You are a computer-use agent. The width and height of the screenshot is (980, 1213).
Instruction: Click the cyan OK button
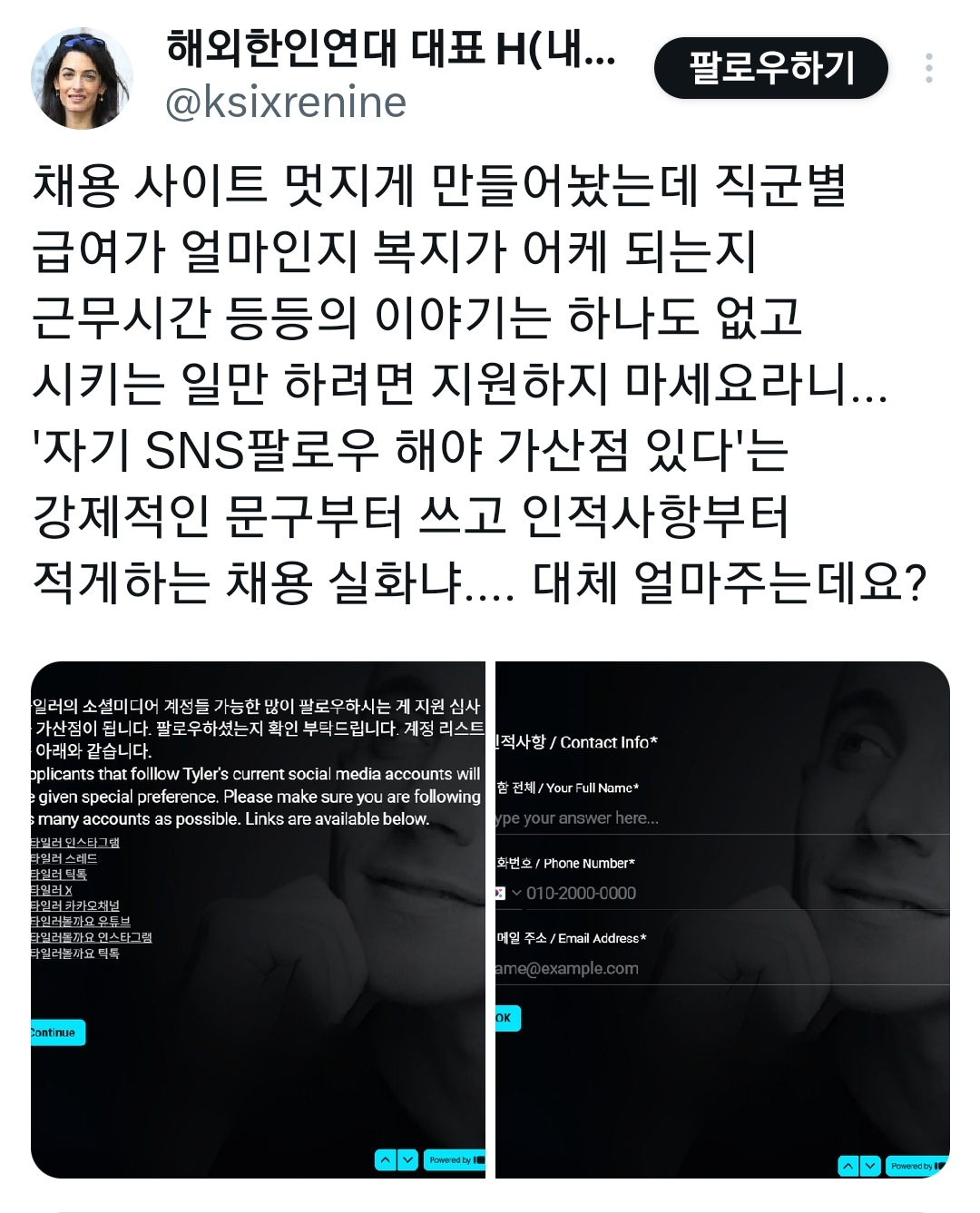click(508, 1018)
